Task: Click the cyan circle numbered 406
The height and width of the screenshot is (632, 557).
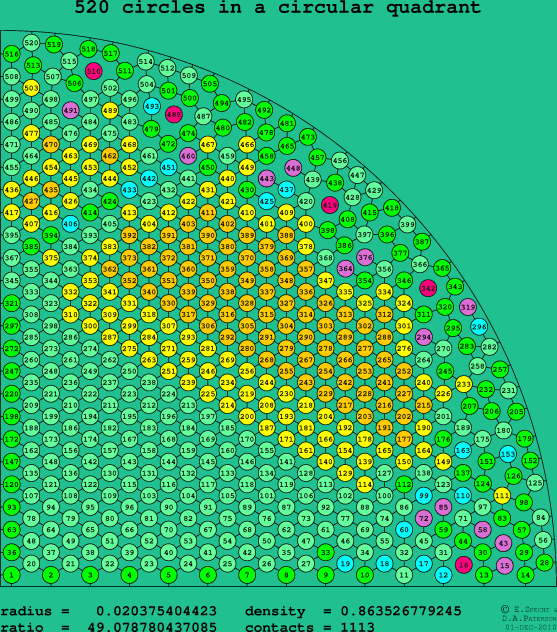Action: (71, 224)
